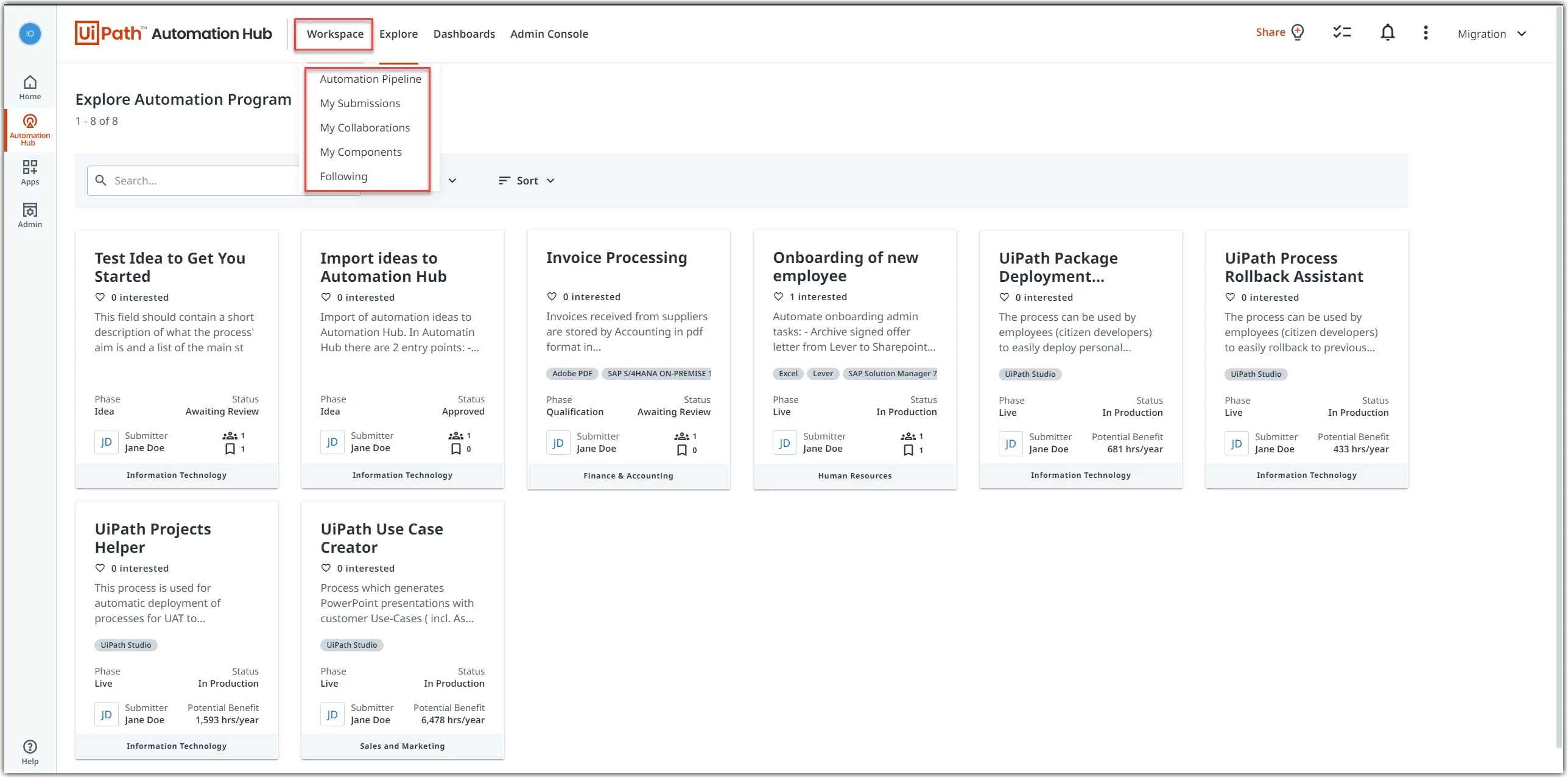Click the 1 - 8 of 8 count
Viewport: 1568px width, 778px height.
pos(97,121)
